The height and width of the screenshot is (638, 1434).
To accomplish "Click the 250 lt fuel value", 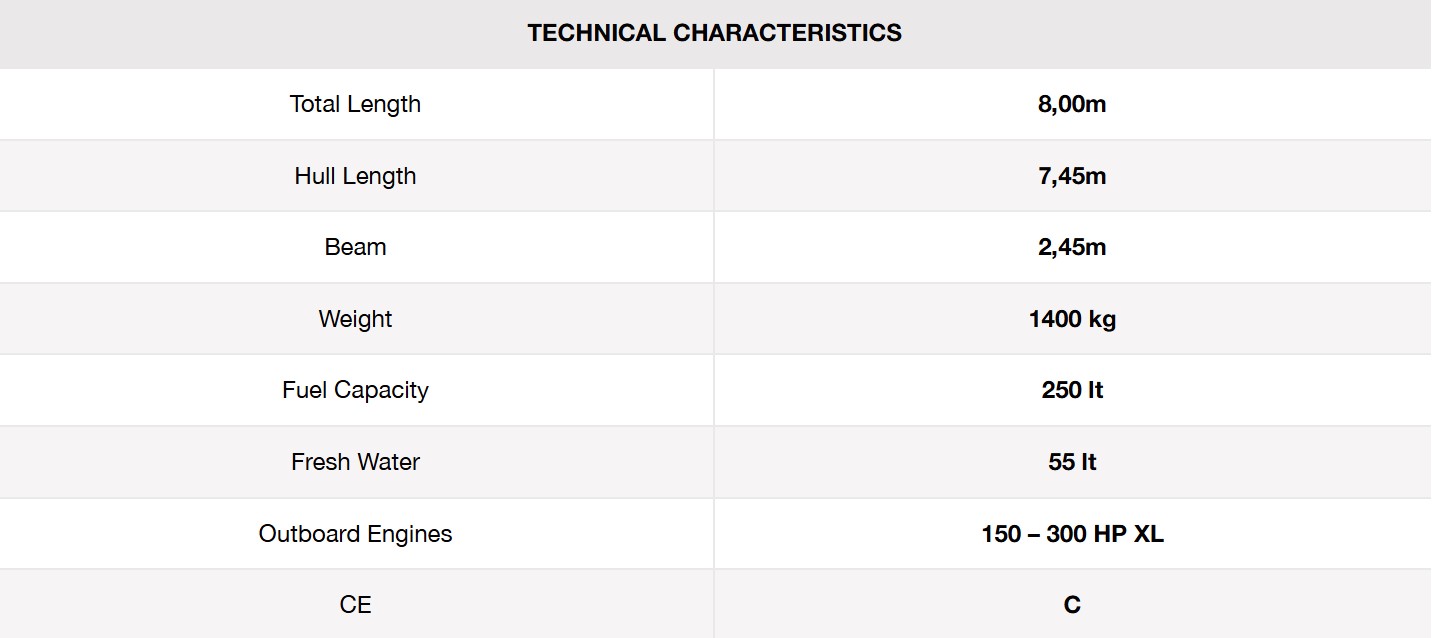I will [1072, 390].
